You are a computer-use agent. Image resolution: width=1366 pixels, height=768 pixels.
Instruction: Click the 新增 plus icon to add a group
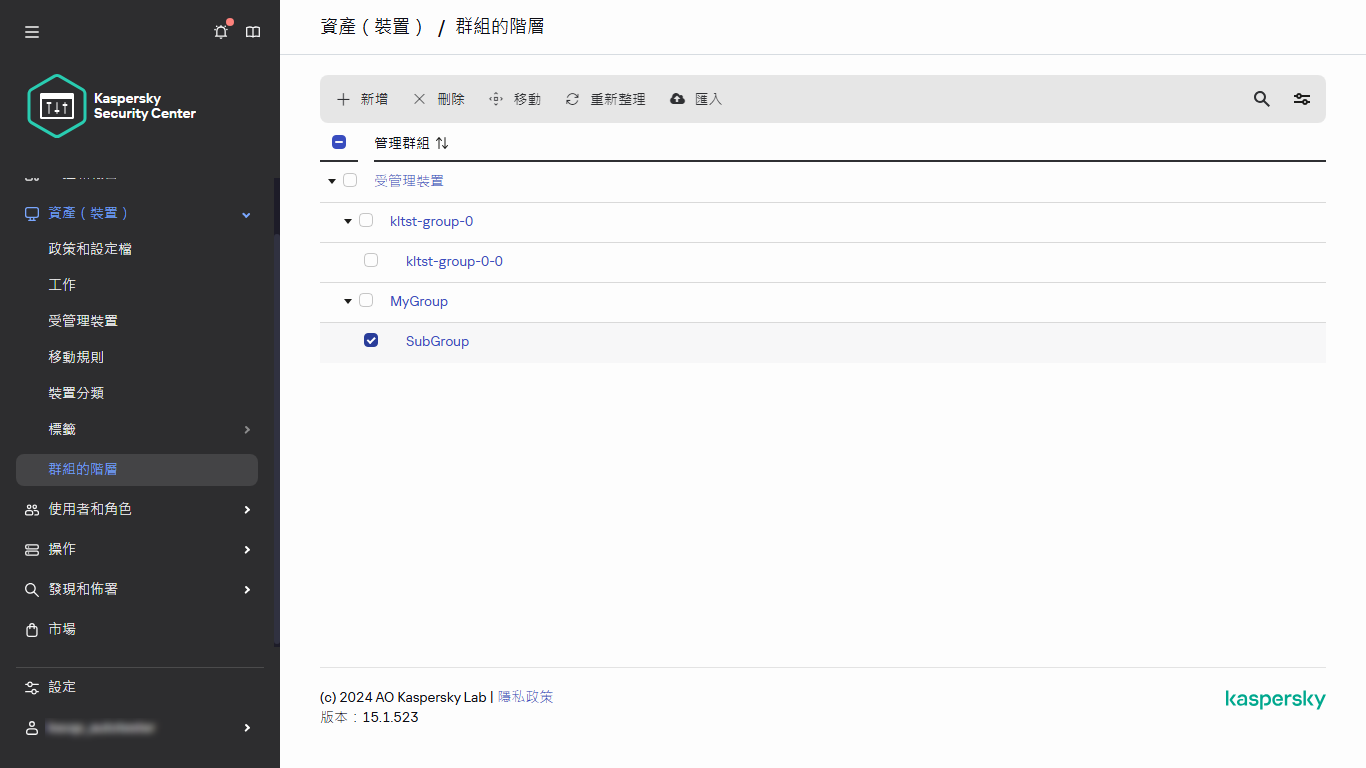344,99
